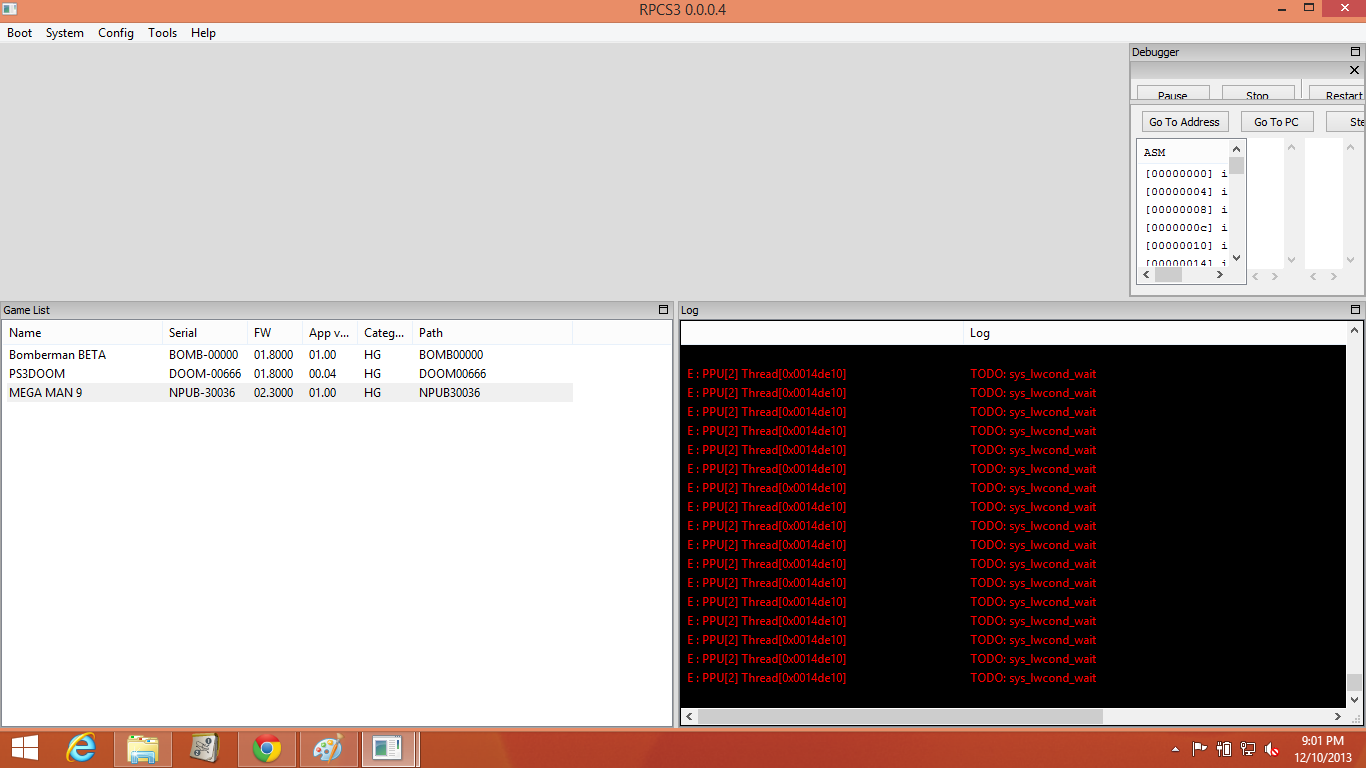Click the muted volume tray icon
Viewport: 1366px width, 768px height.
click(1272, 749)
